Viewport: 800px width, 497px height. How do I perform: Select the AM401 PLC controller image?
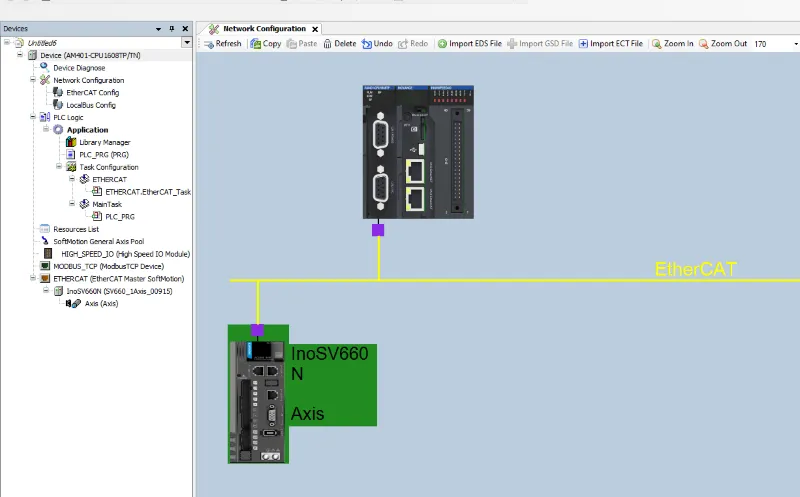(417, 152)
